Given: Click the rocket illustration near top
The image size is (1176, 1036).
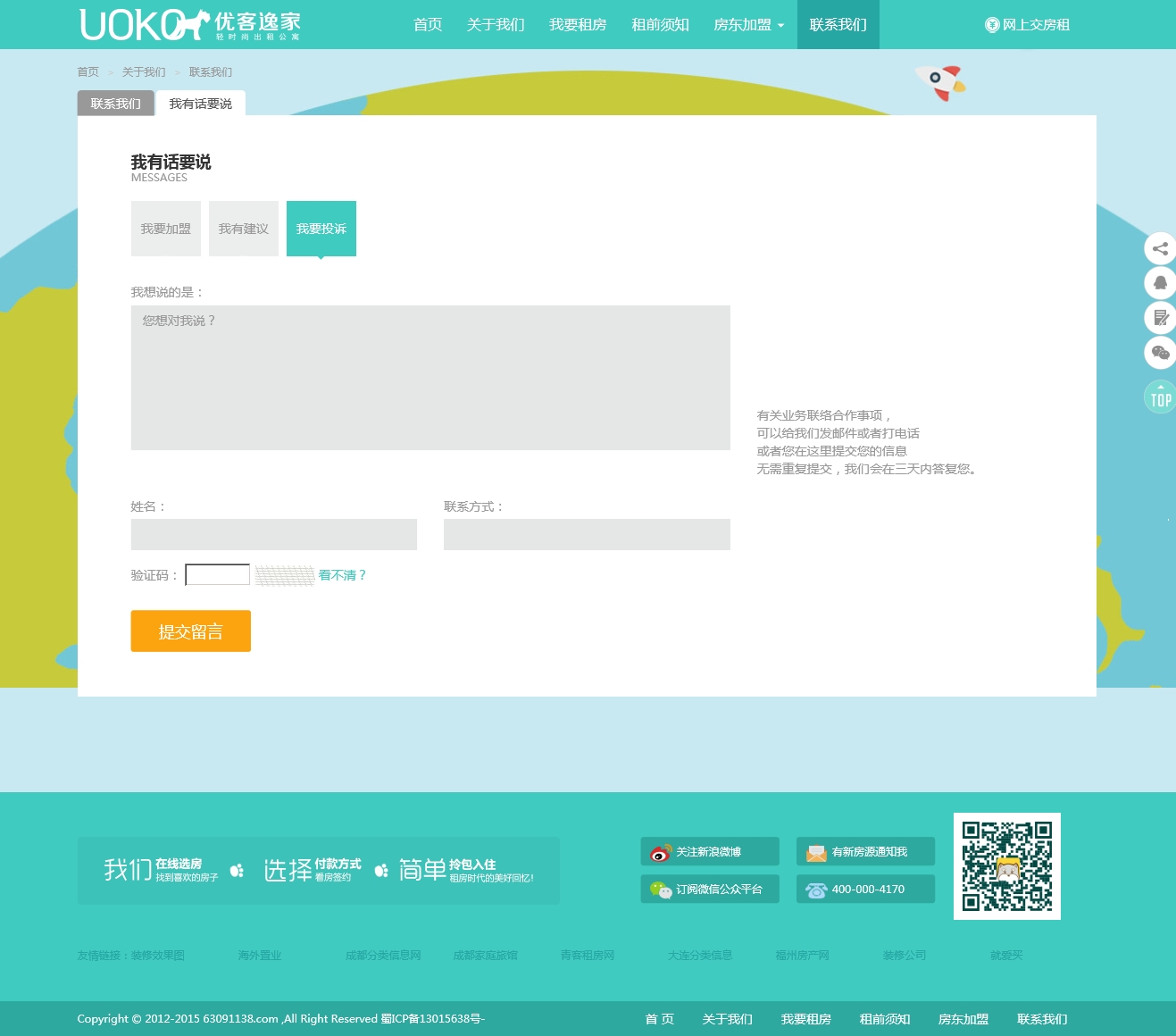Looking at the screenshot, I should coord(940,82).
